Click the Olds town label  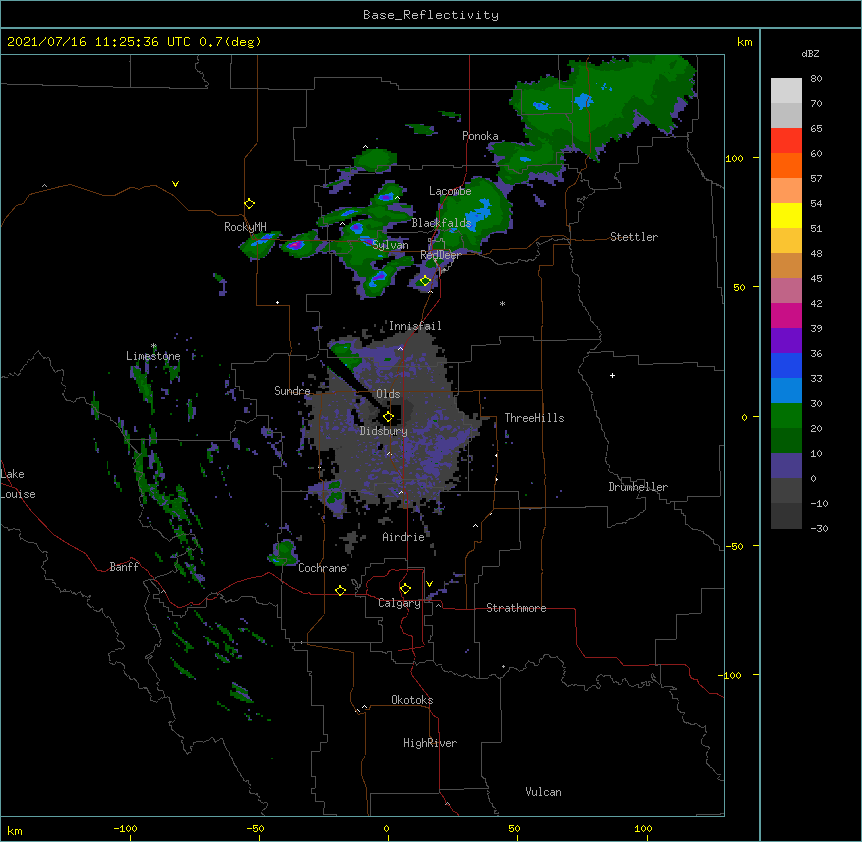pyautogui.click(x=388, y=394)
